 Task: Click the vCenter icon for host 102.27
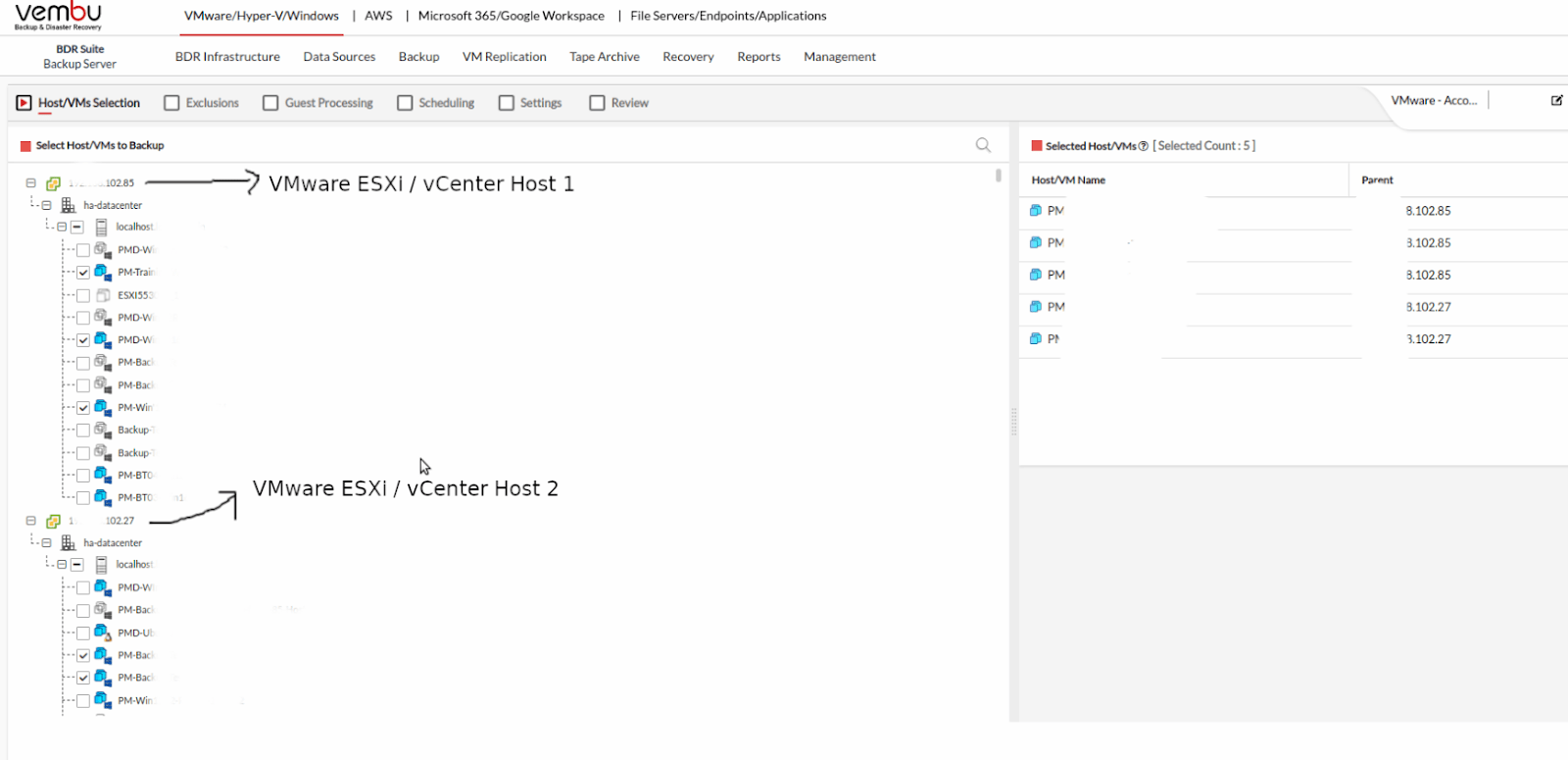pos(54,521)
